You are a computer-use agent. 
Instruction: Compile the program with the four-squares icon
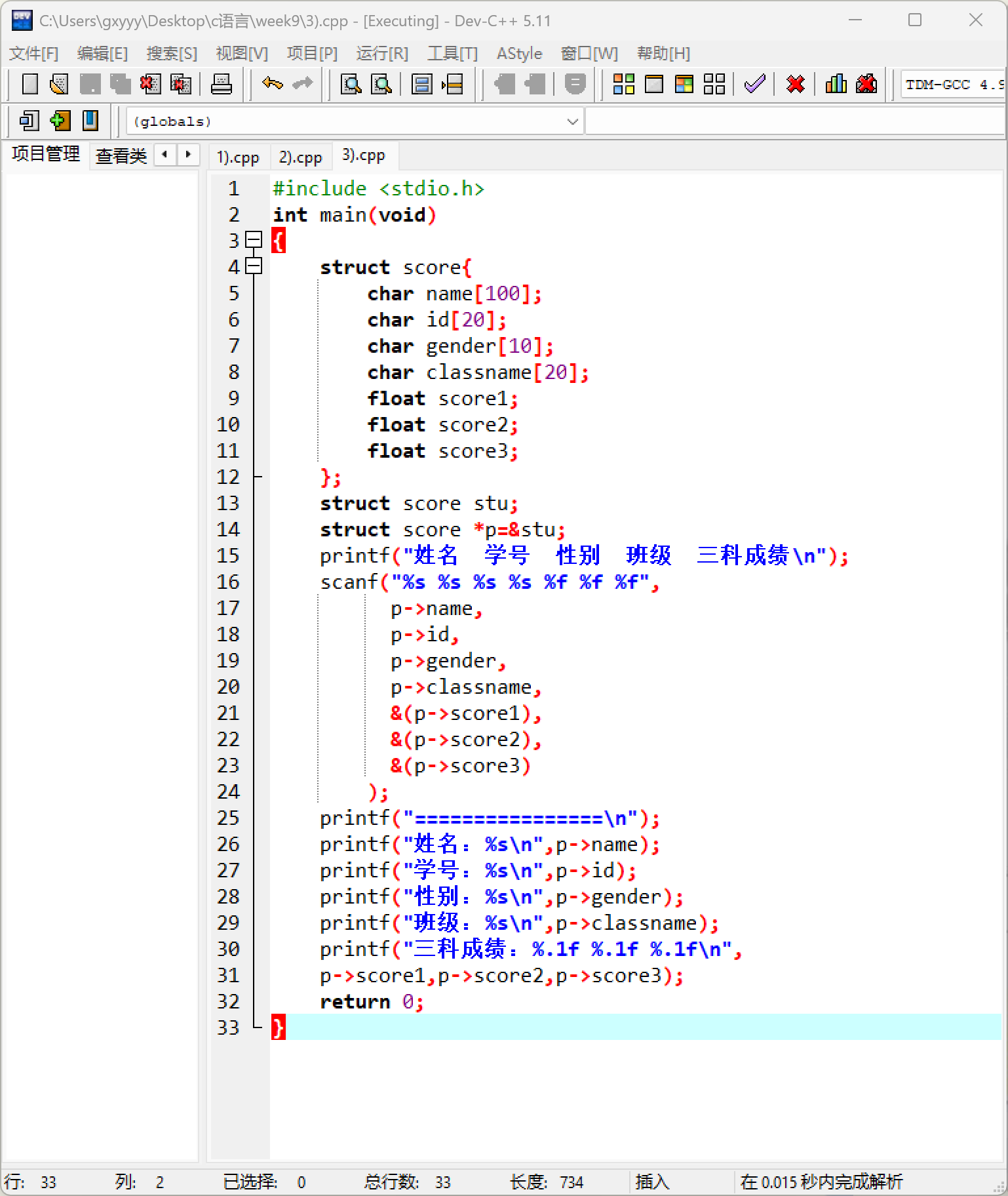pyautogui.click(x=623, y=84)
